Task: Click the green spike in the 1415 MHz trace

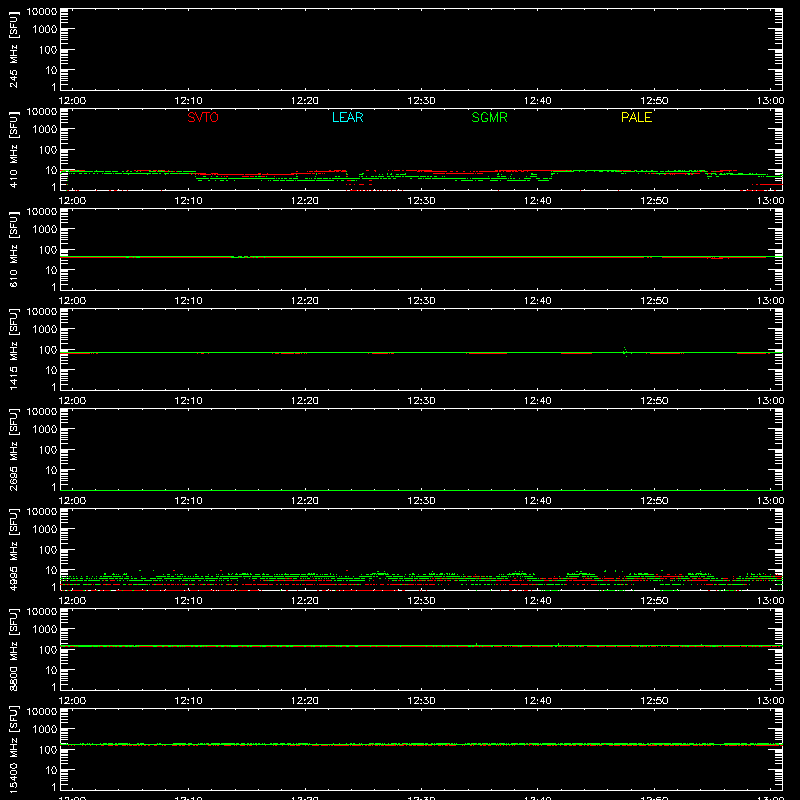Action: coord(625,351)
